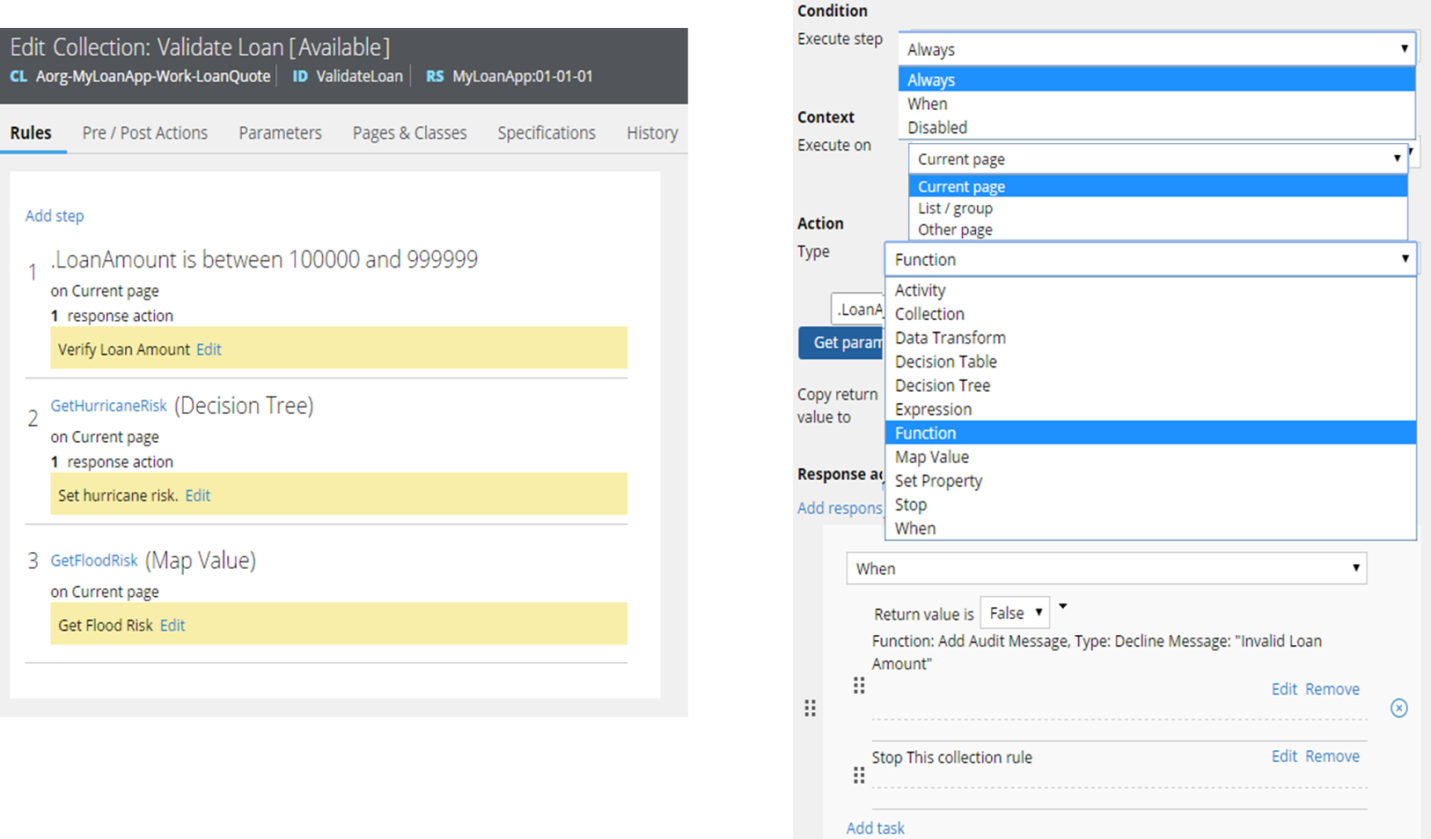Viewport: 1431px width, 839px height.
Task: Edit the Verify Loan Amount response
Action: pos(208,349)
